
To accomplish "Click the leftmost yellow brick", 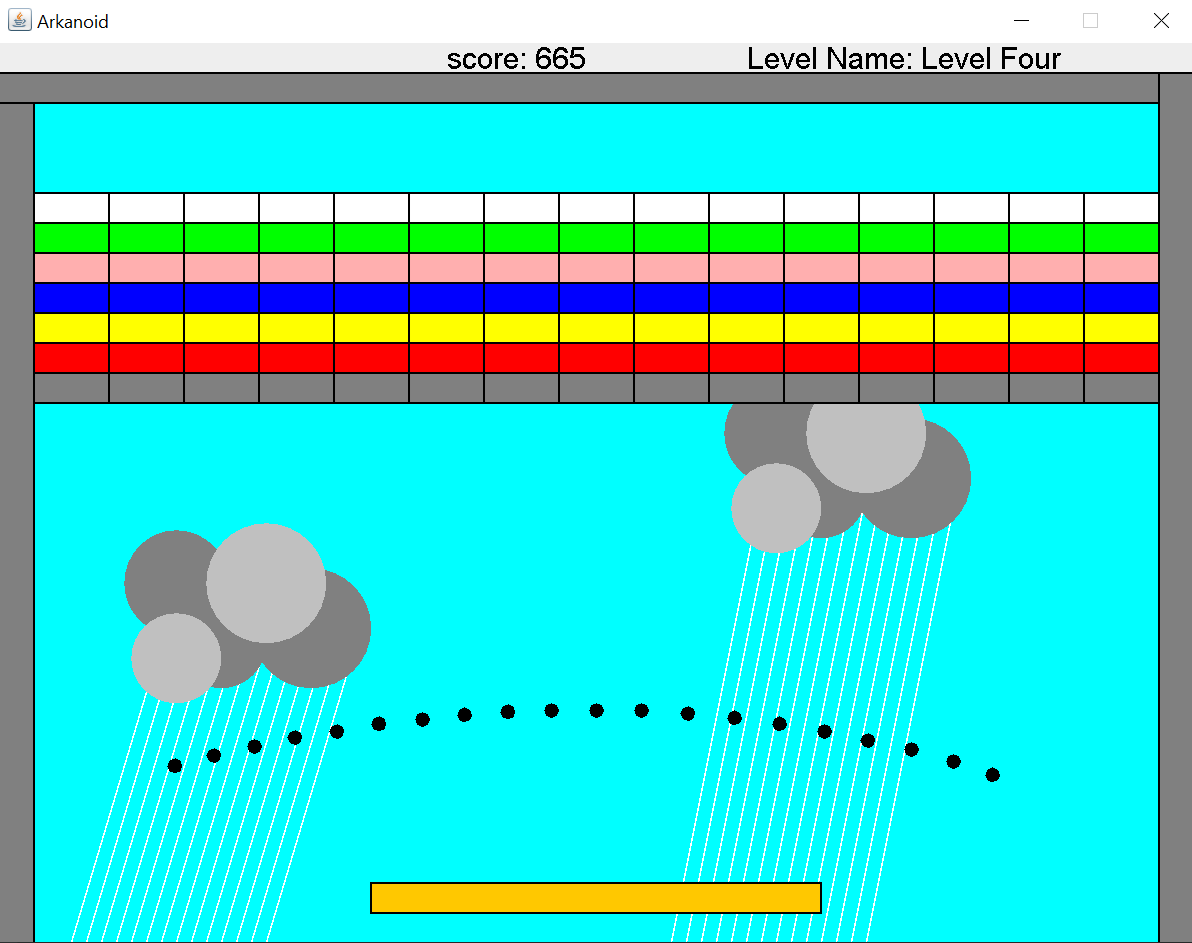I will [71, 328].
